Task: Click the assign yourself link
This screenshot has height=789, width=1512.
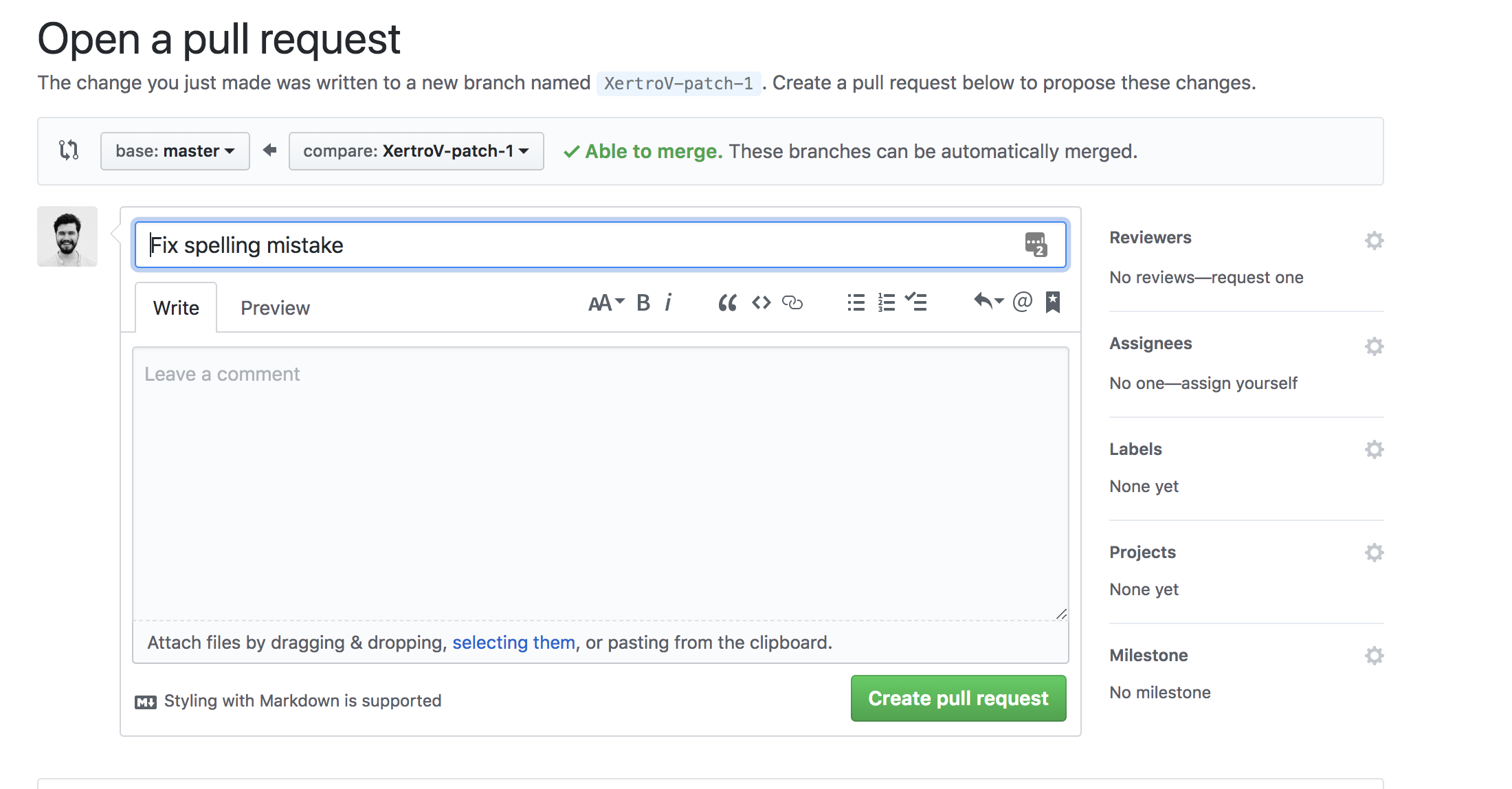Action: [1239, 384]
